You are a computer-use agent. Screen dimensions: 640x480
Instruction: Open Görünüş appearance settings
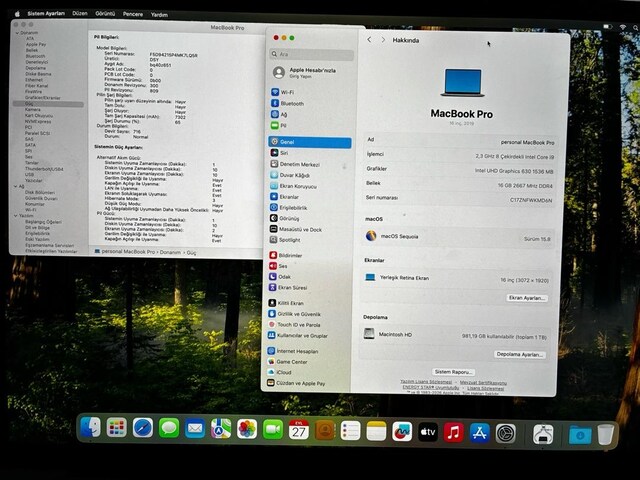coord(284,218)
